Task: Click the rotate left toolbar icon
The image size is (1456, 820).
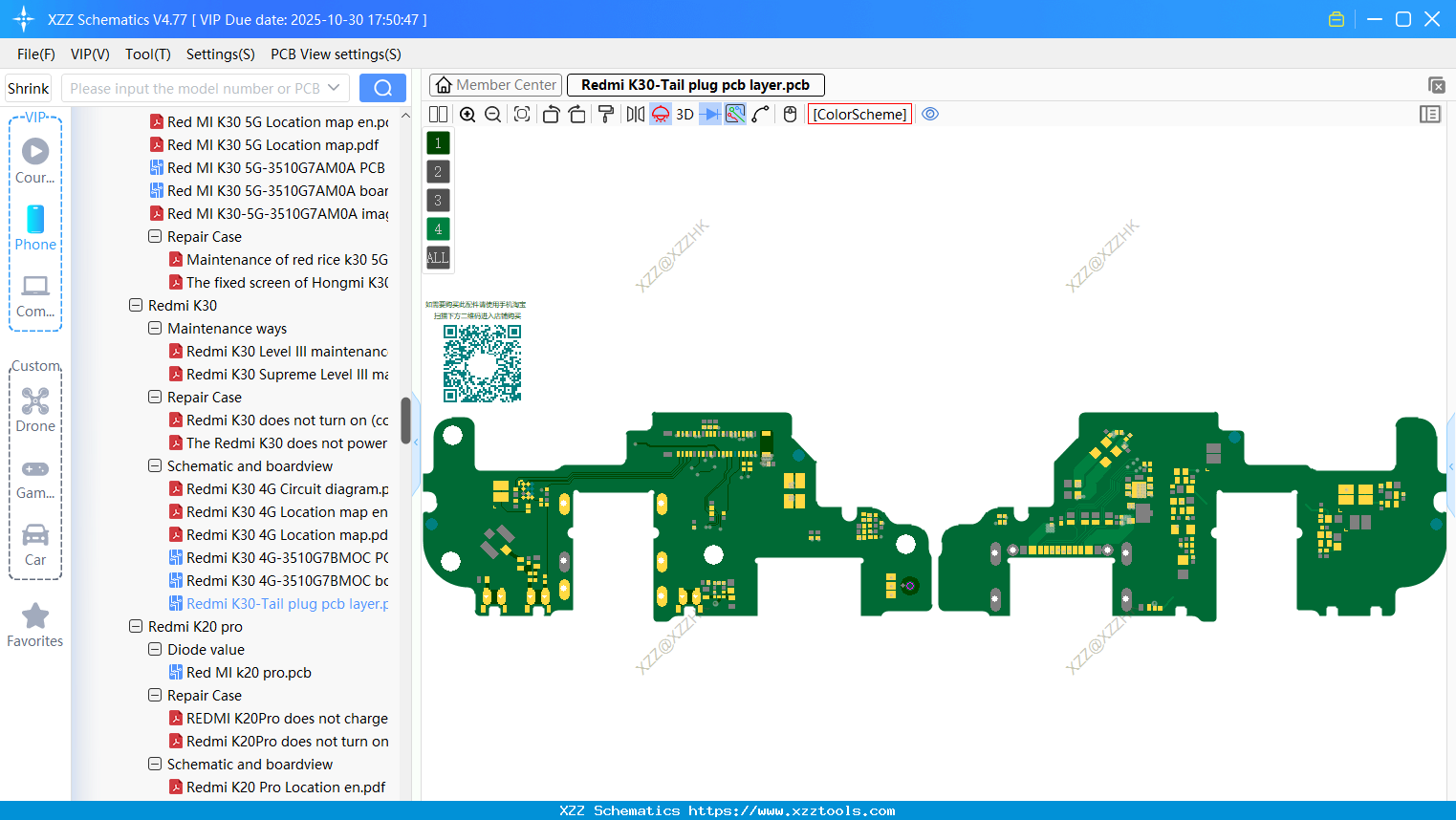Action: pos(551,114)
